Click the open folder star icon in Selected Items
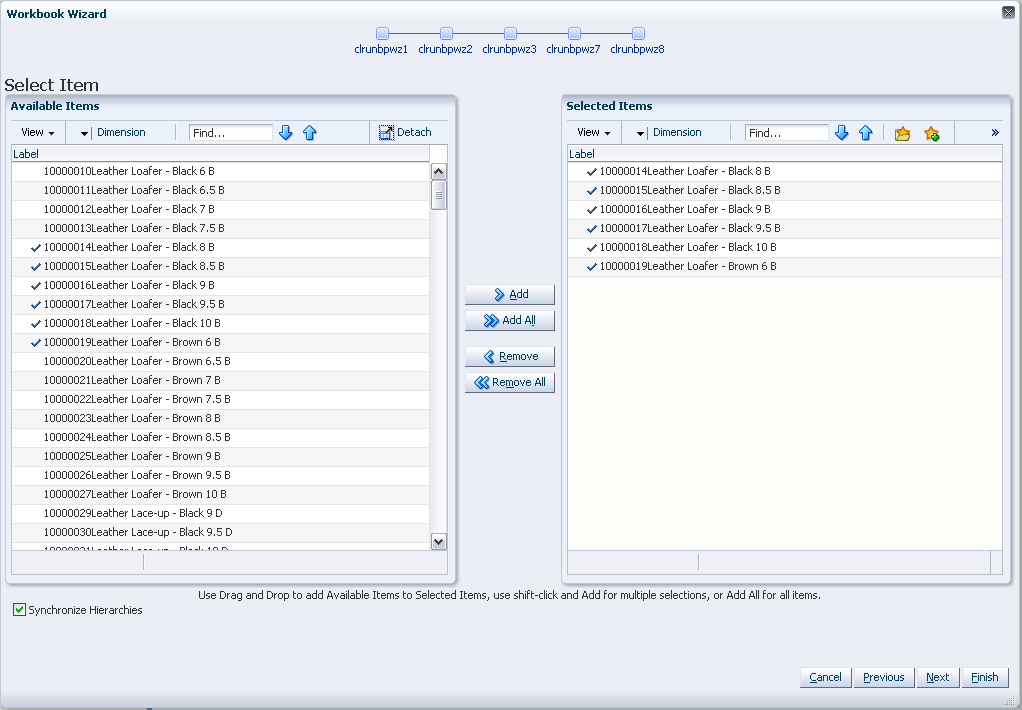 902,133
